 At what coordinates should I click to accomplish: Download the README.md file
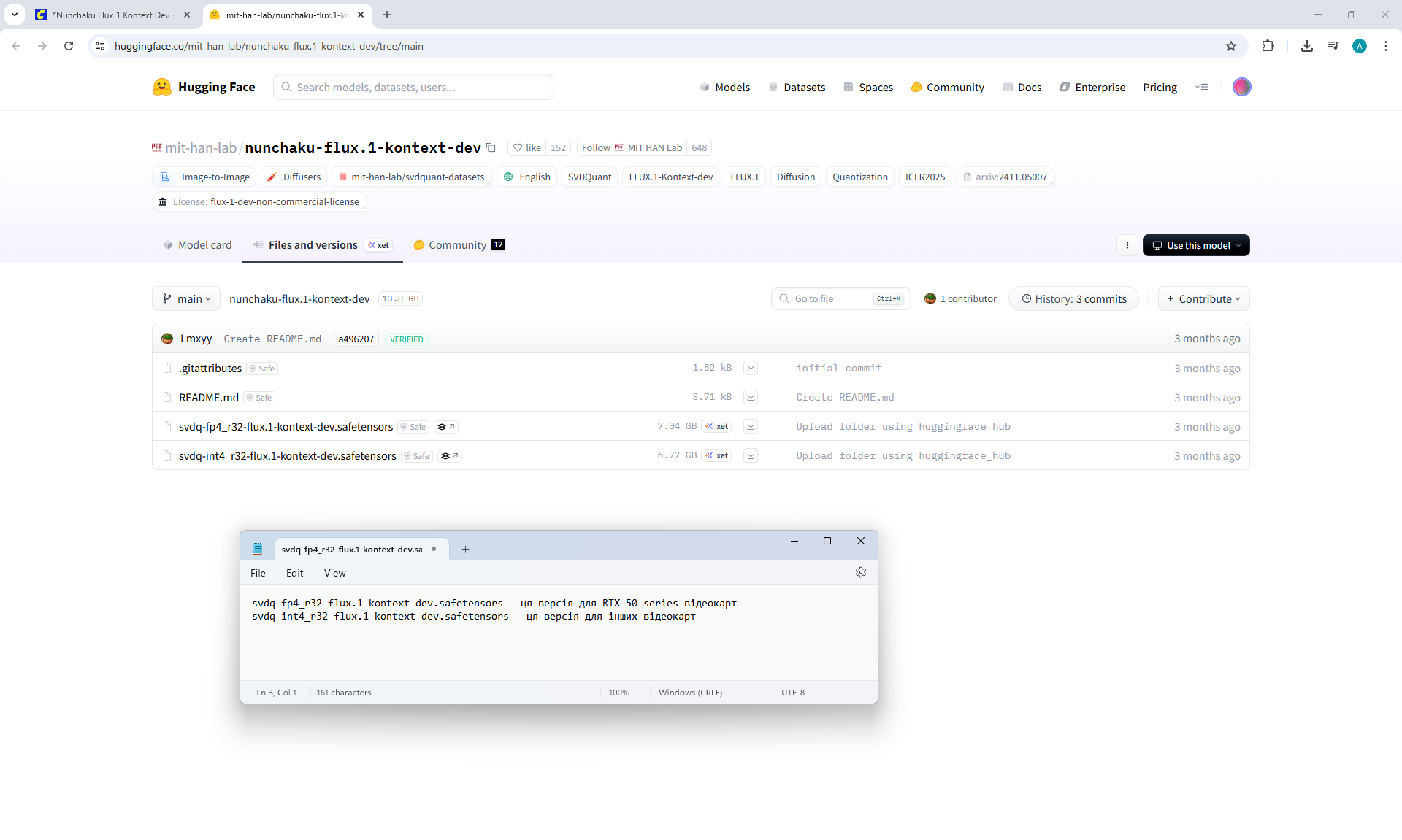point(751,397)
